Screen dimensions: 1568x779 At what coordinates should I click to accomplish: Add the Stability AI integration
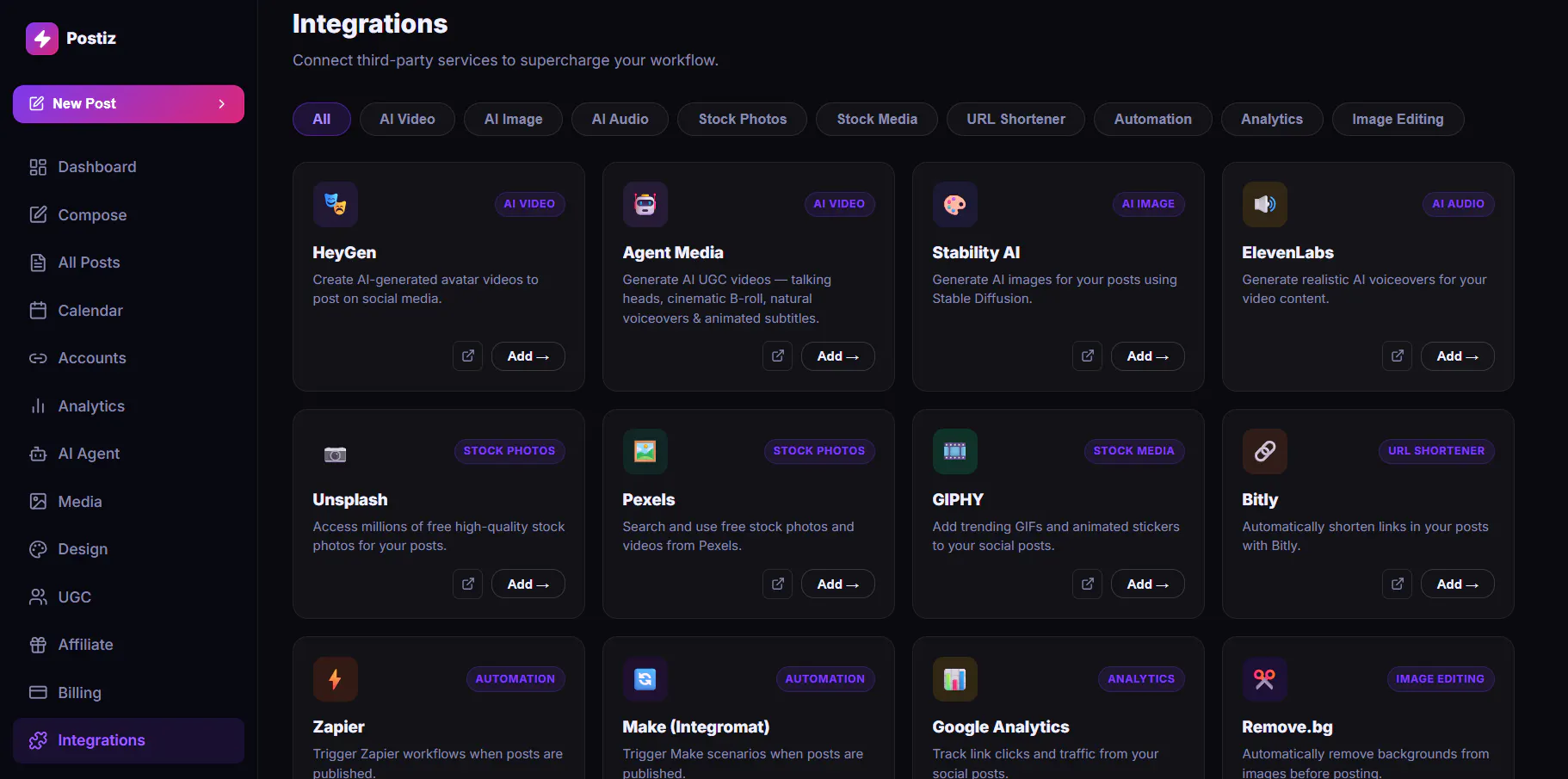(1148, 356)
